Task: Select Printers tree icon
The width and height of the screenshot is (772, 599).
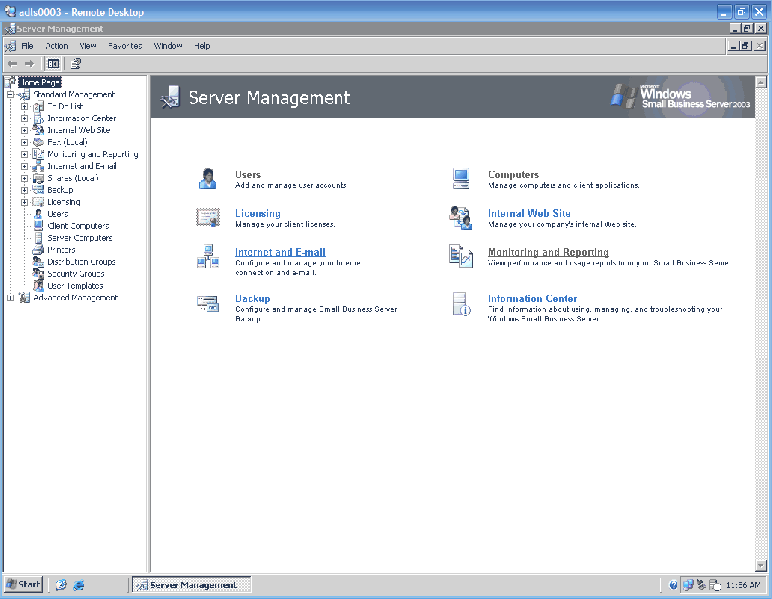Action: [38, 250]
